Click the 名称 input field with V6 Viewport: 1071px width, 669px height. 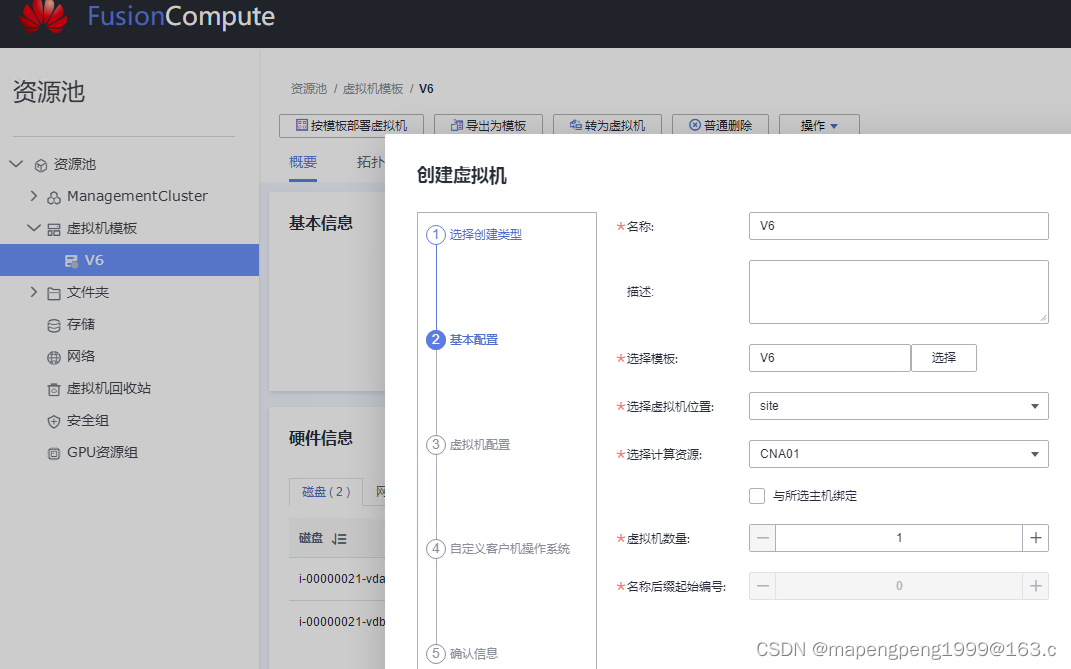click(x=898, y=226)
